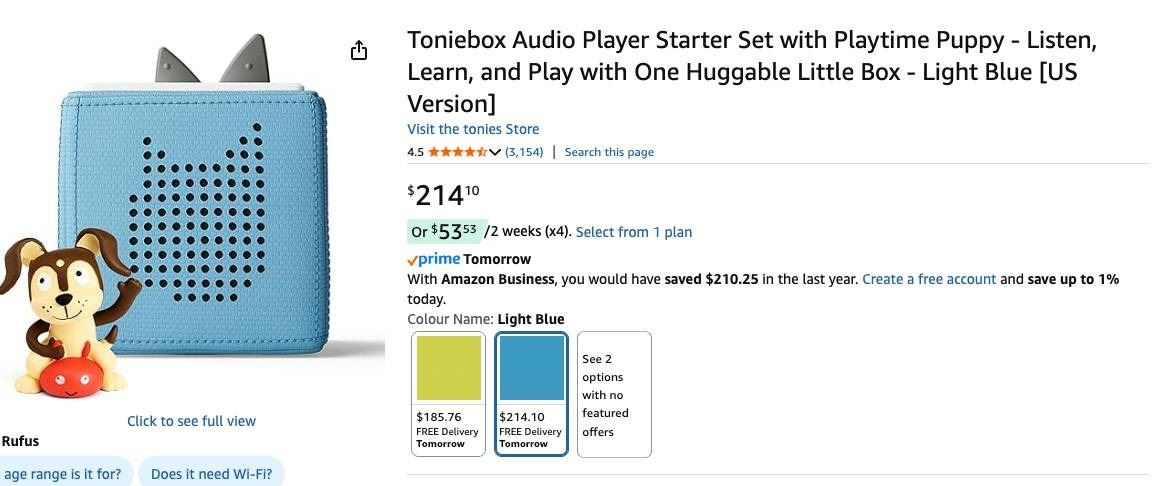
Task: Click the Toniebox product title text
Action: 752,72
